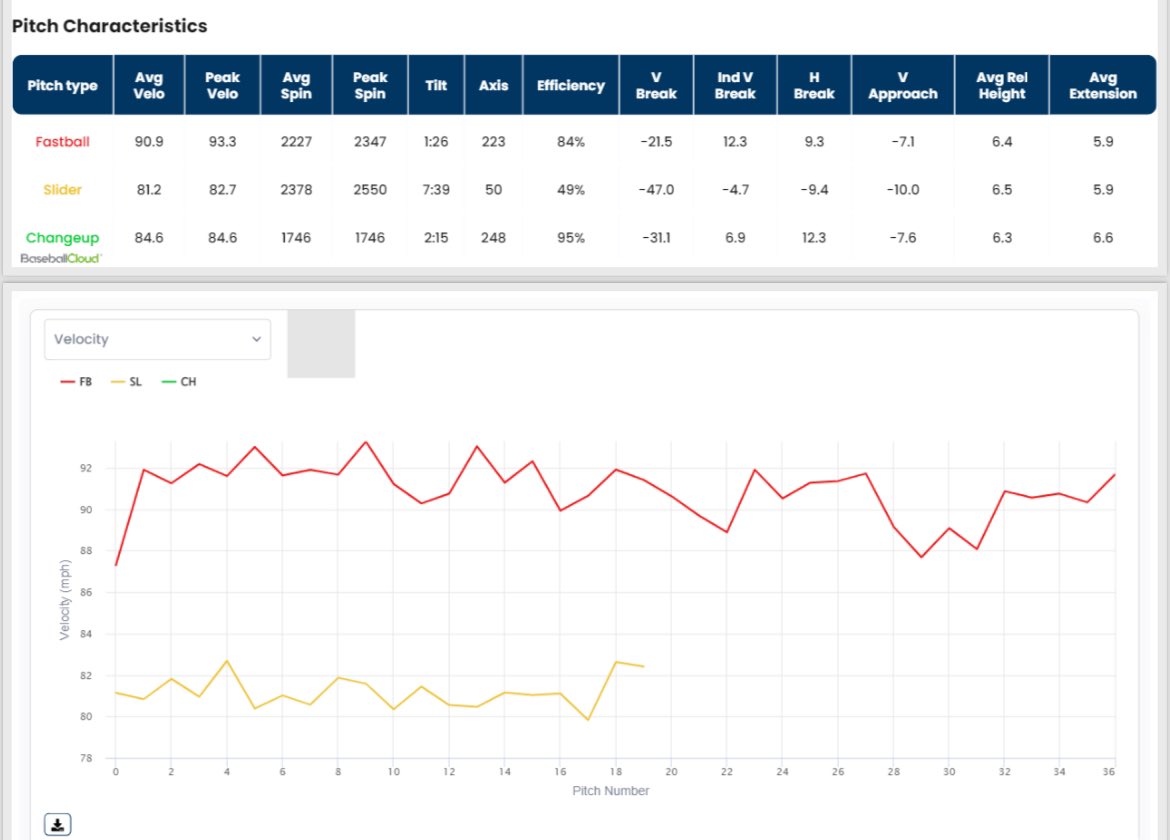
Task: Toggle the FB series in legend
Action: tap(76, 381)
